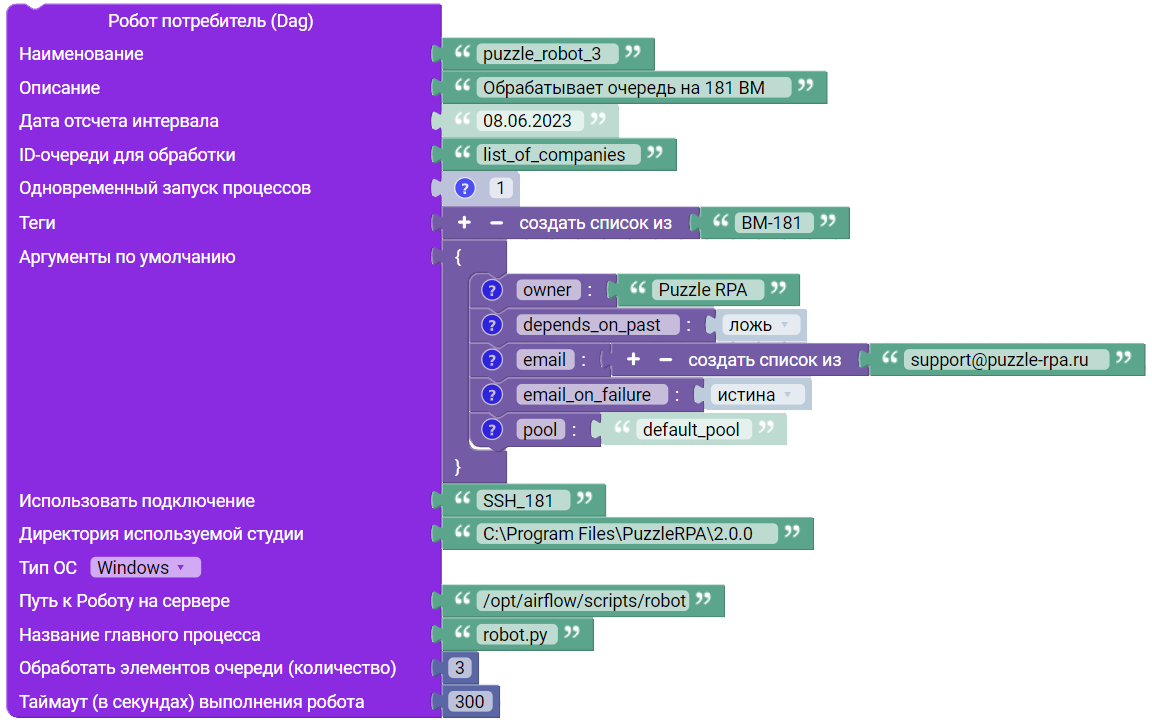The image size is (1152, 727).
Task: Edit the /opt/airflow/scripts/robot path field
Action: tap(584, 601)
